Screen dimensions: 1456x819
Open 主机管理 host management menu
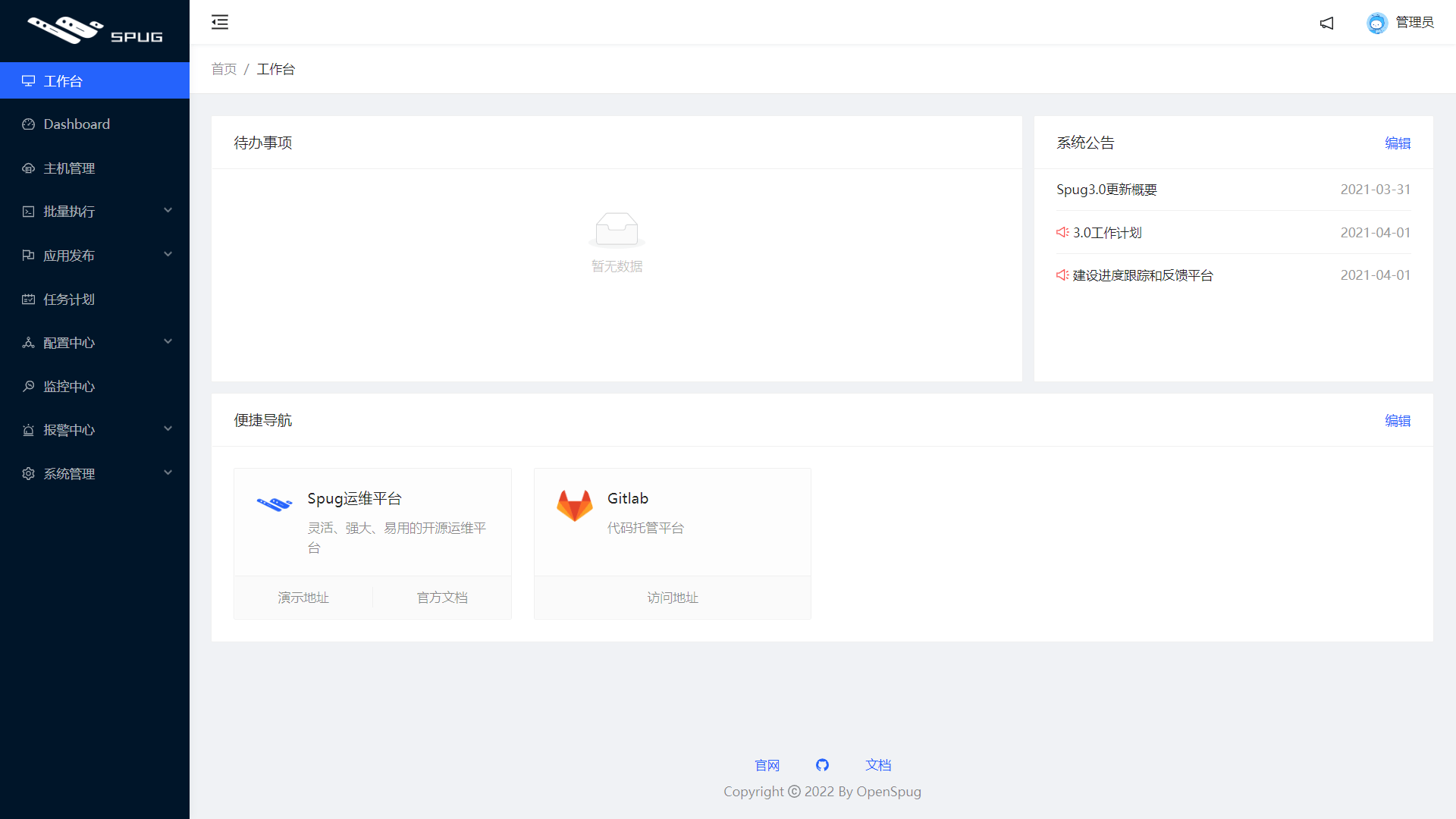(x=69, y=168)
